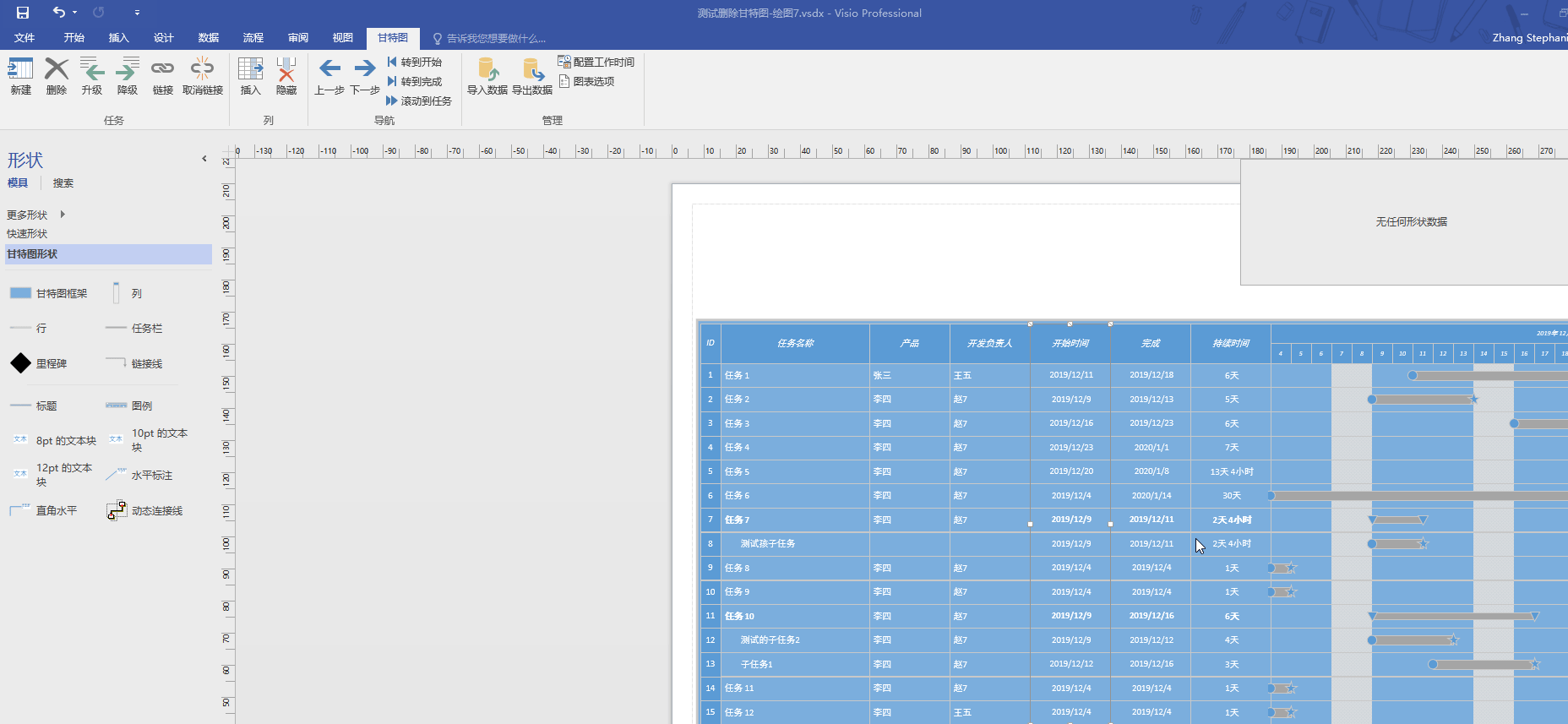1568x724 pixels.
Task: Click the 开发负责人 column header
Action: pyautogui.click(x=989, y=343)
